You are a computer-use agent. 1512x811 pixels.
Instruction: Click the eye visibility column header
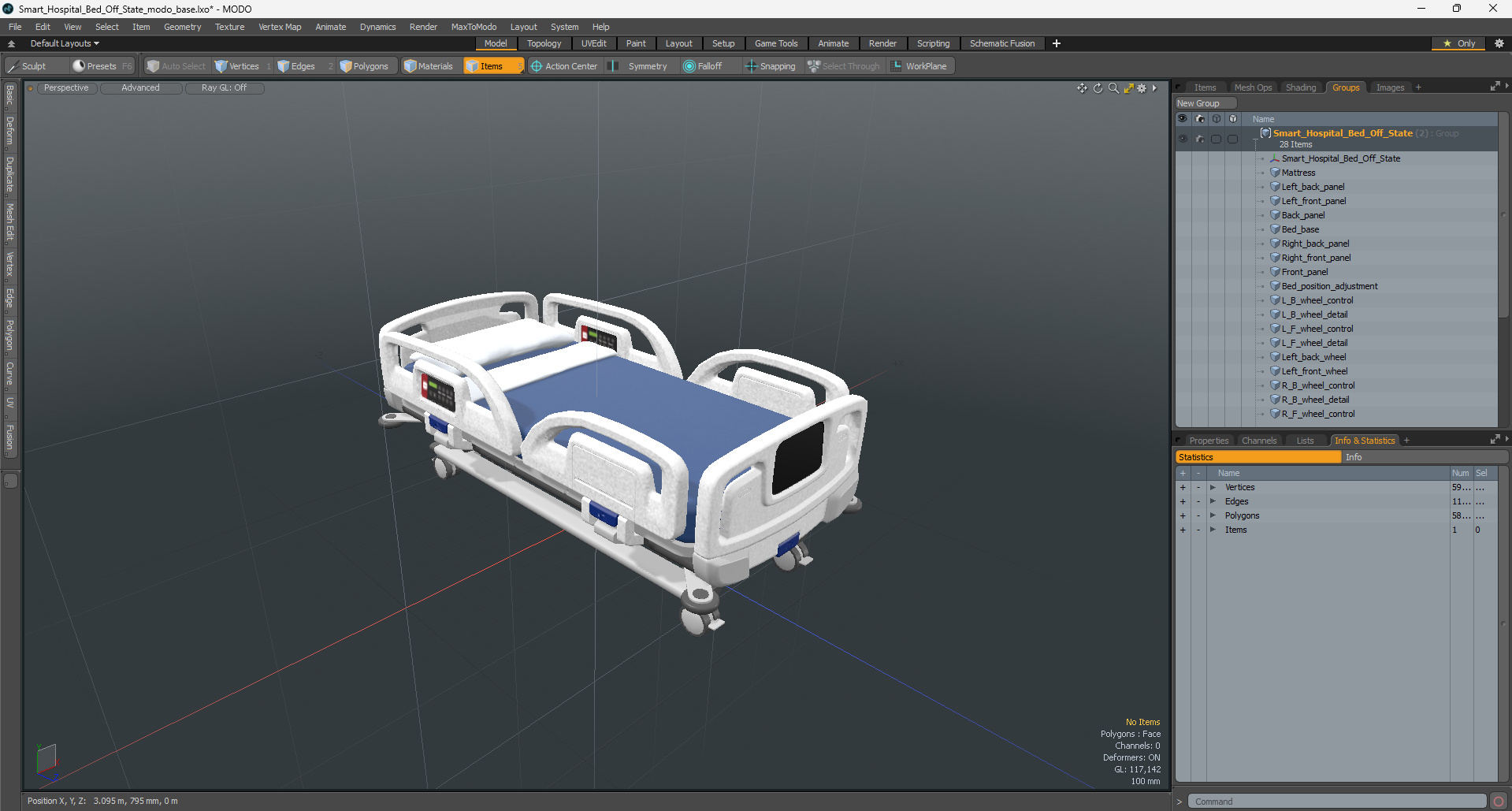click(1183, 119)
